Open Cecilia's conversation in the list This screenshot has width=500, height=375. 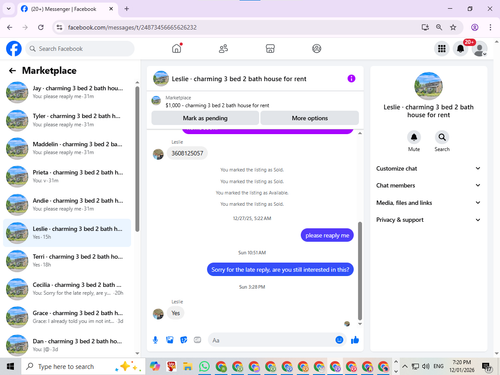coord(67,289)
